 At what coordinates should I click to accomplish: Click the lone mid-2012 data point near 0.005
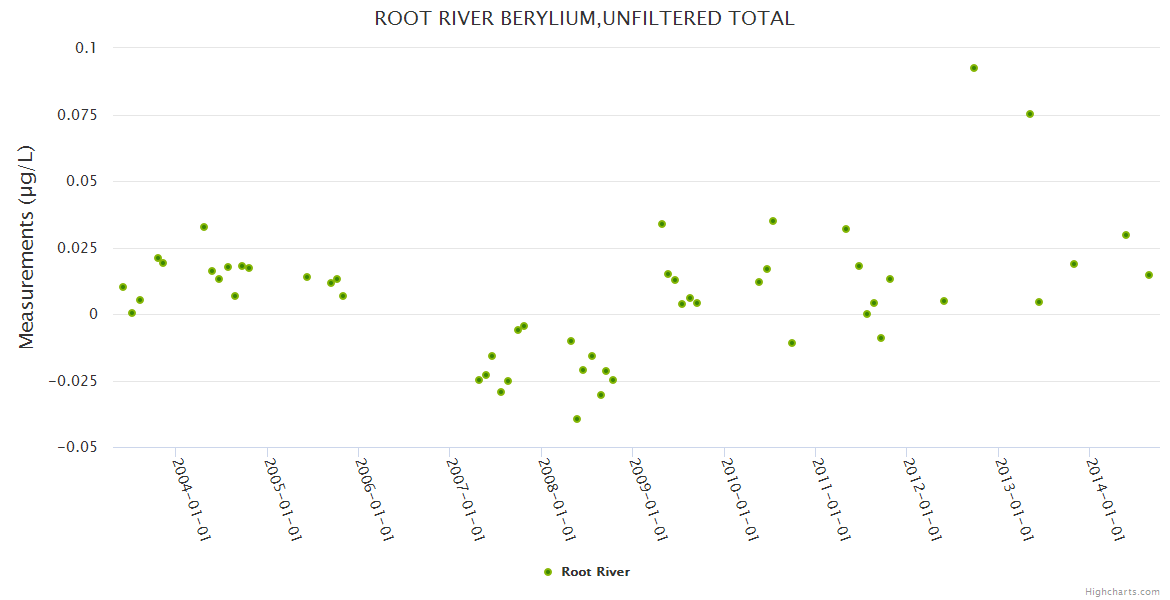(x=944, y=301)
